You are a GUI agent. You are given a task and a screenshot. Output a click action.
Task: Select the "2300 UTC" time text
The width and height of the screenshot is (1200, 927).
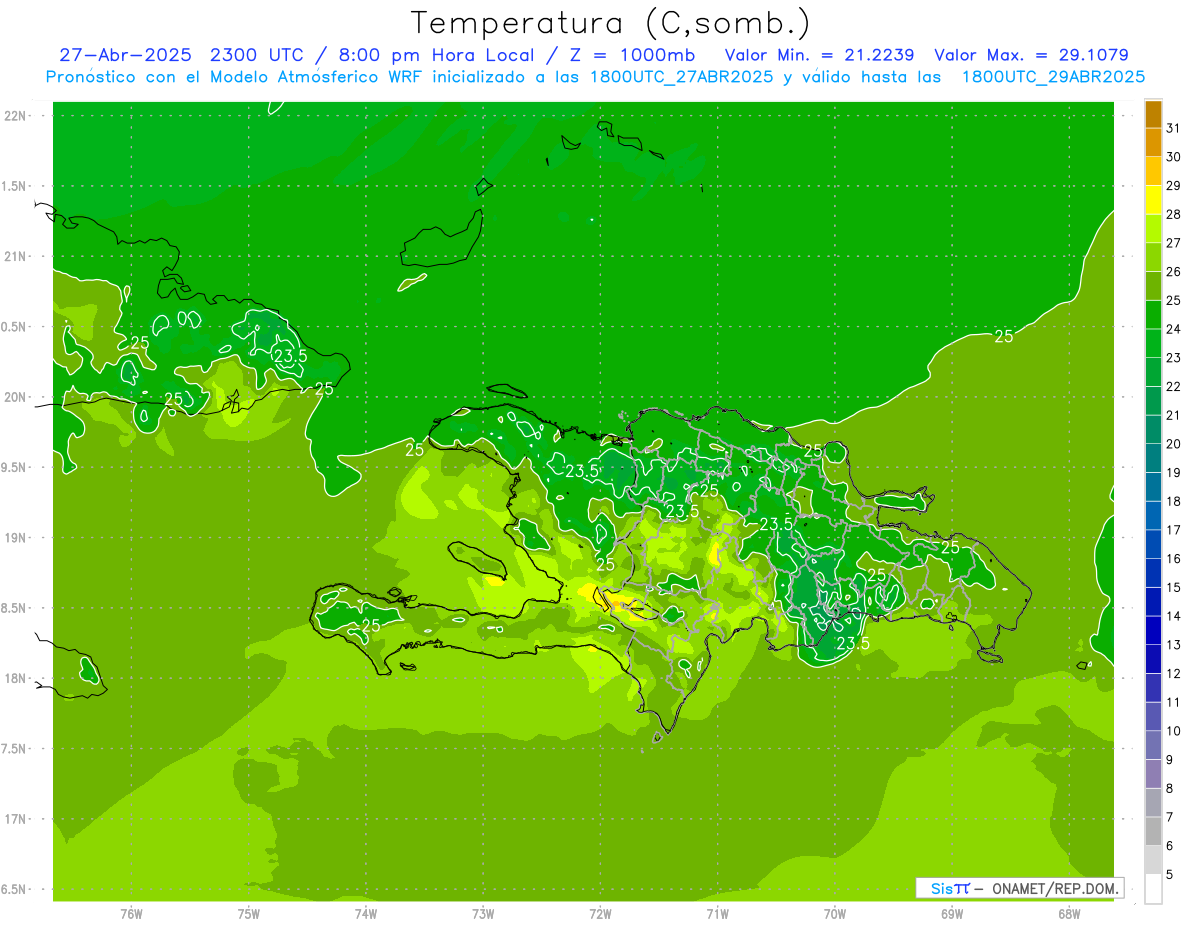260,55
